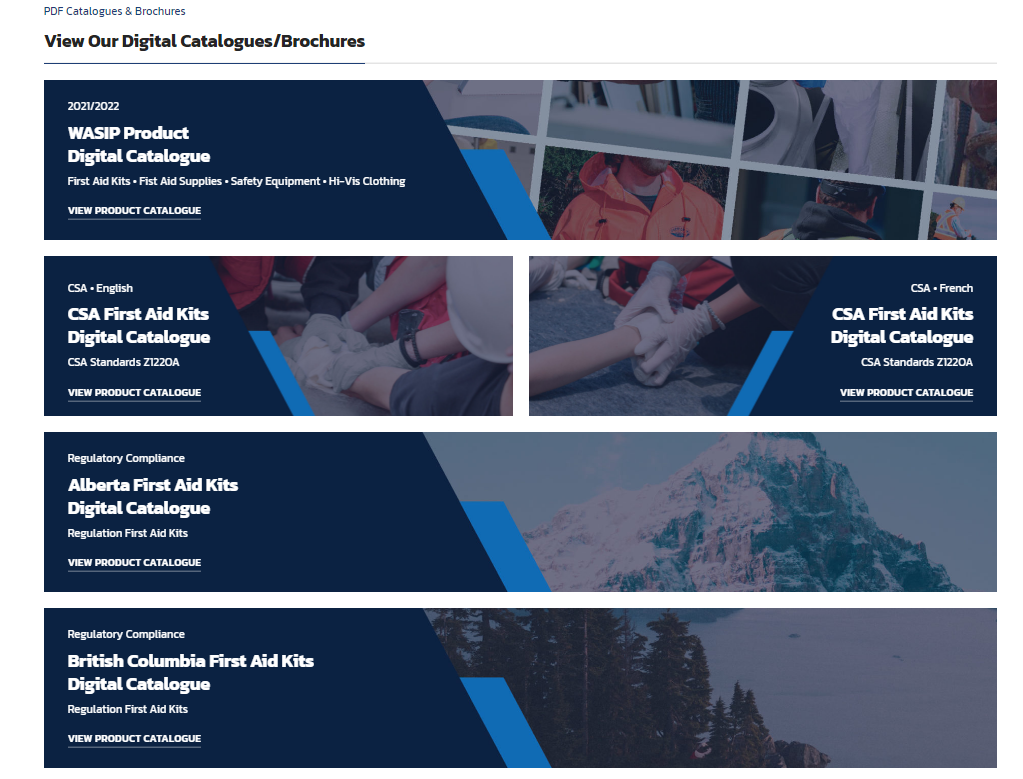Click CSA Standards Z1220A on French banner
This screenshot has width=1023, height=779.
[x=917, y=362]
